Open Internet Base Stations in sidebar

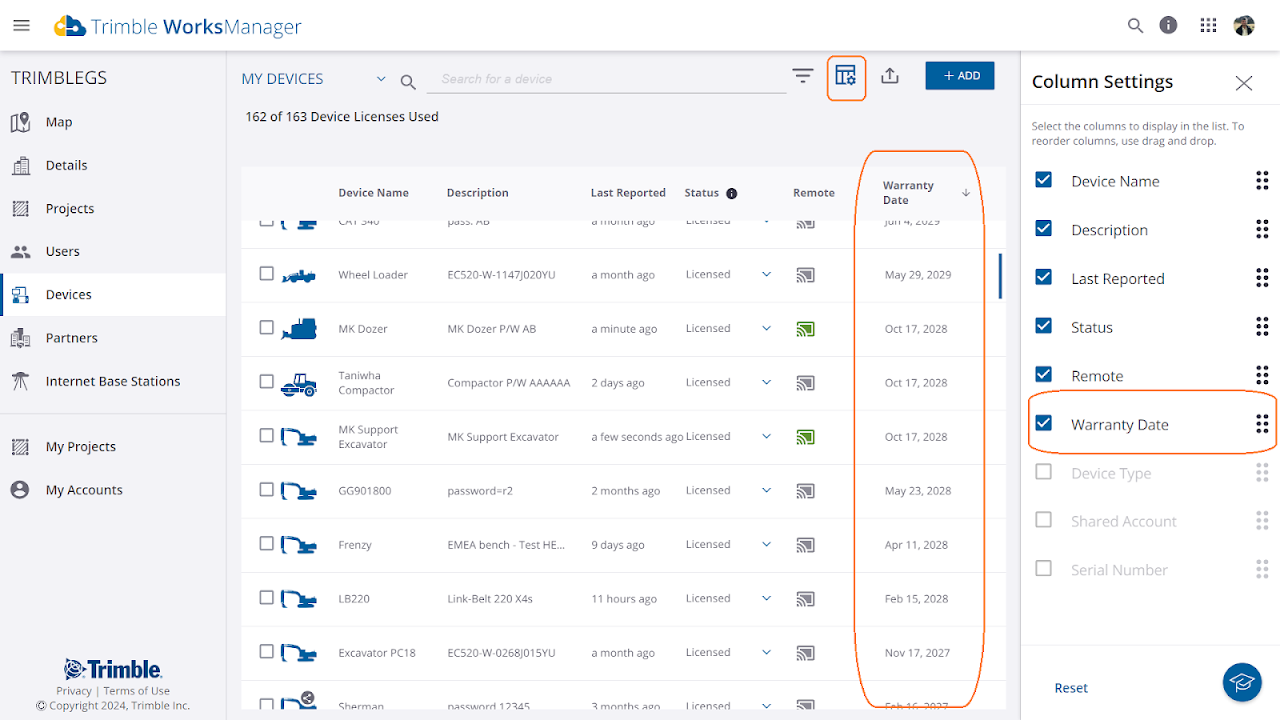[x=113, y=381]
